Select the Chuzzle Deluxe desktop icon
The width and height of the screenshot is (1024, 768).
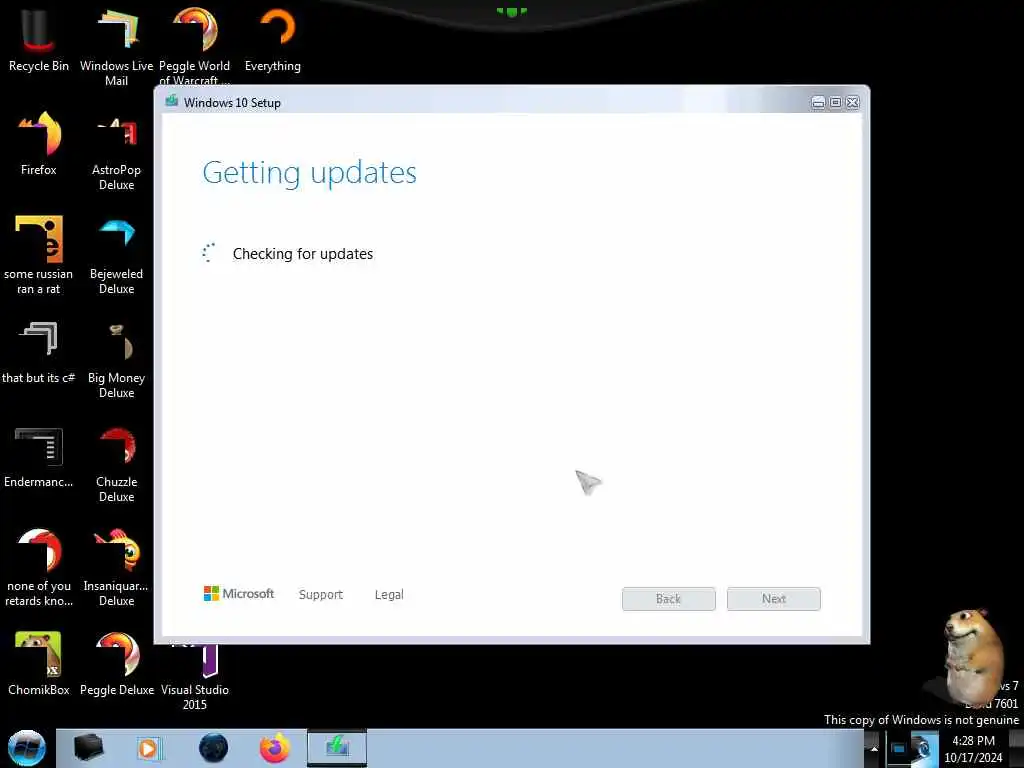[x=116, y=464]
